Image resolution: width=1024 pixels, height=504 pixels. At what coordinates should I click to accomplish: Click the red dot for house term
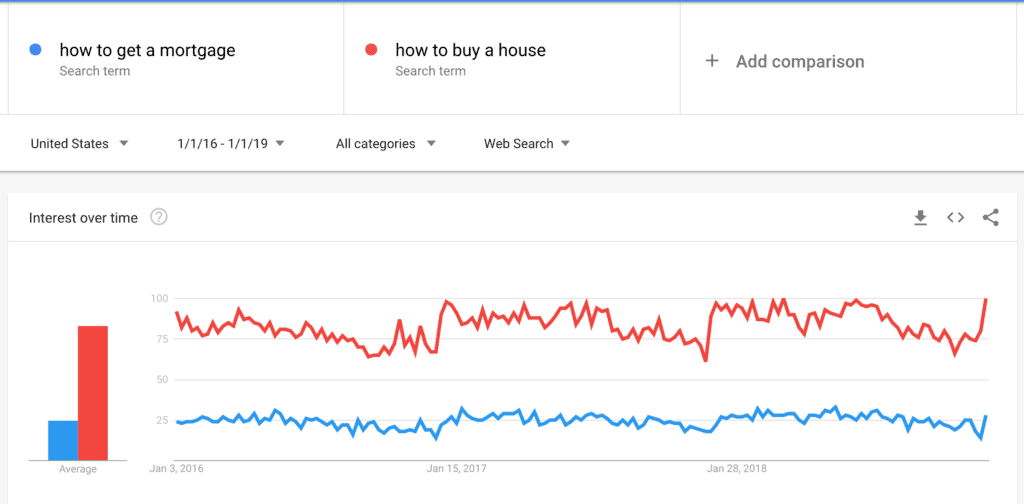coord(372,50)
